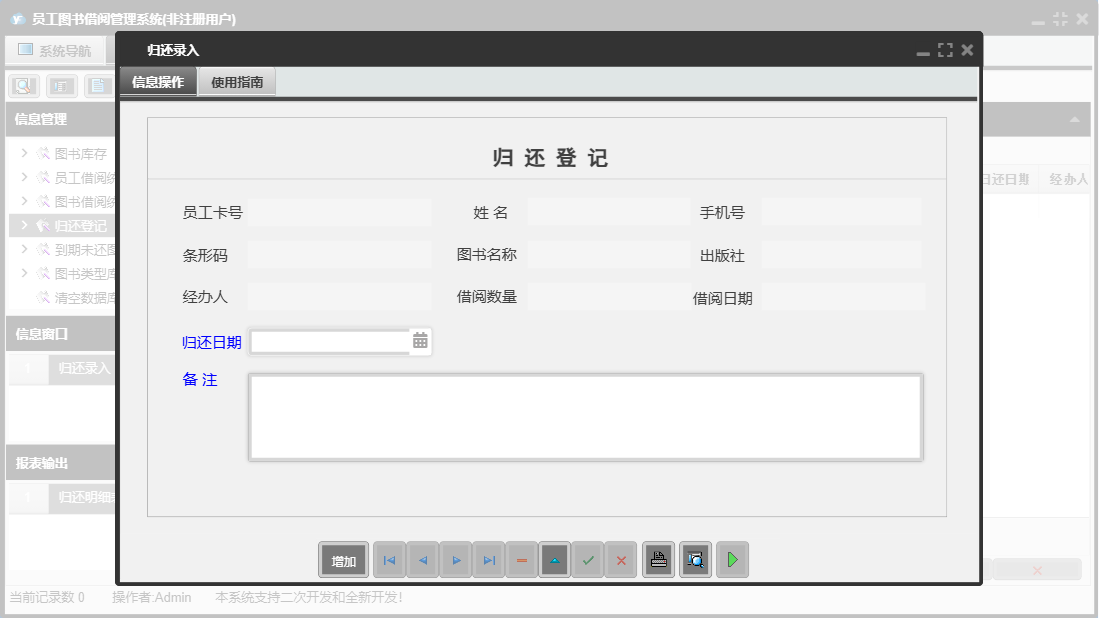Image resolution: width=1099 pixels, height=618 pixels.
Task: Select the search magnifier icon in sidebar toolbar
Action: click(23, 85)
